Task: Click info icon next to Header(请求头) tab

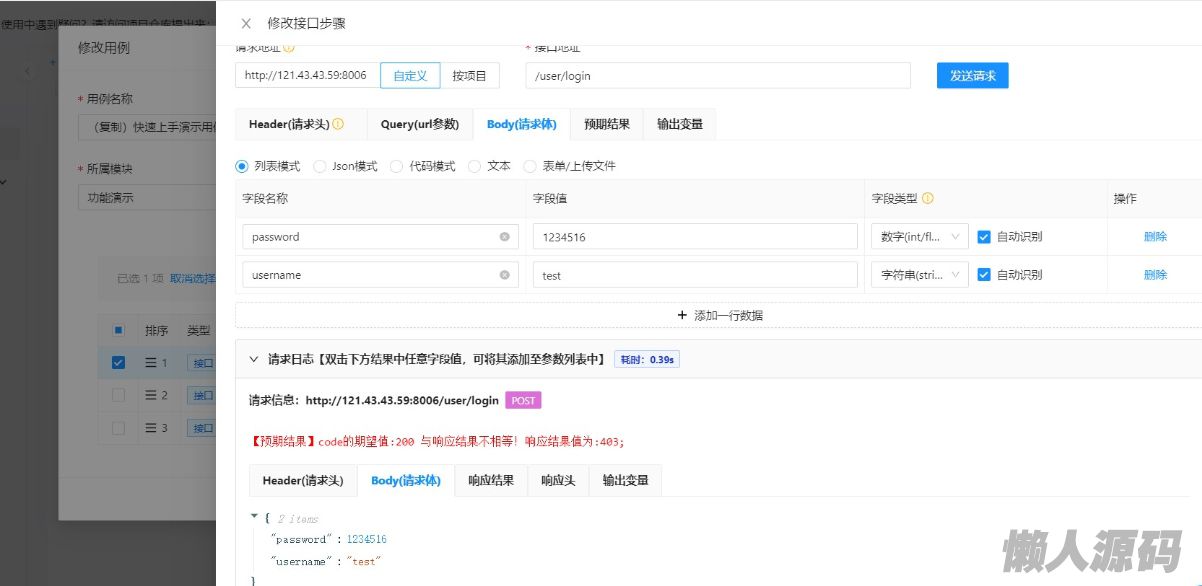Action: pyautogui.click(x=338, y=124)
